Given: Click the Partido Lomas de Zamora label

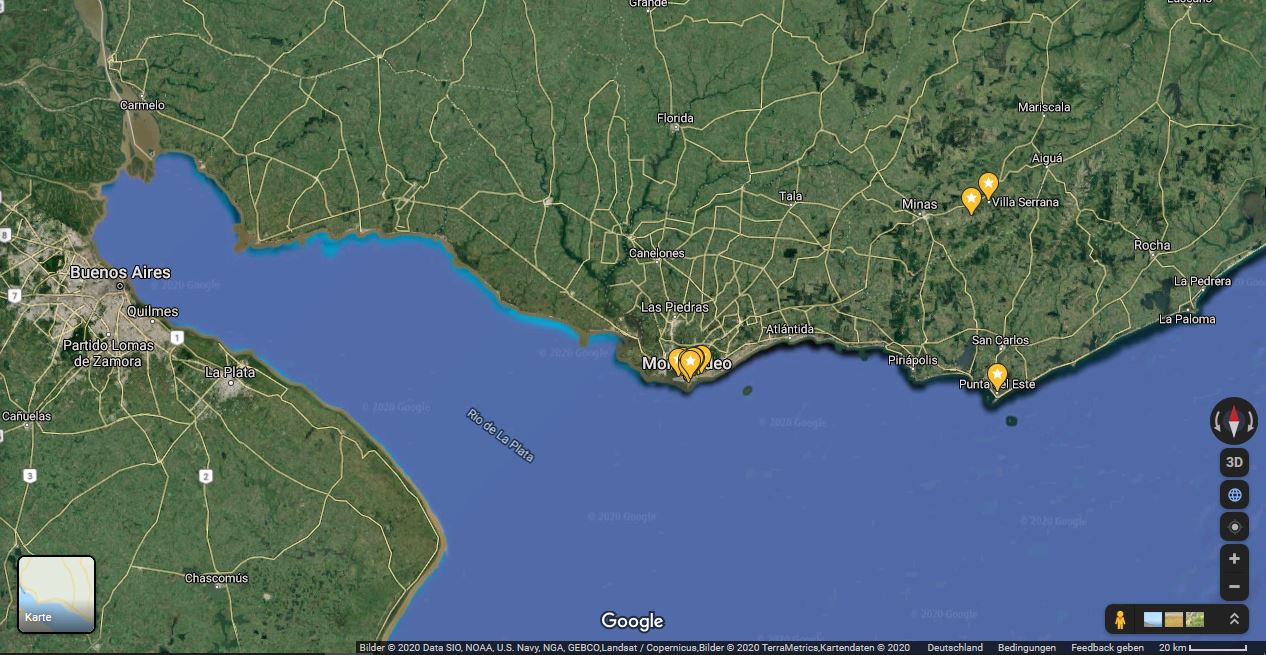Looking at the screenshot, I should (109, 353).
